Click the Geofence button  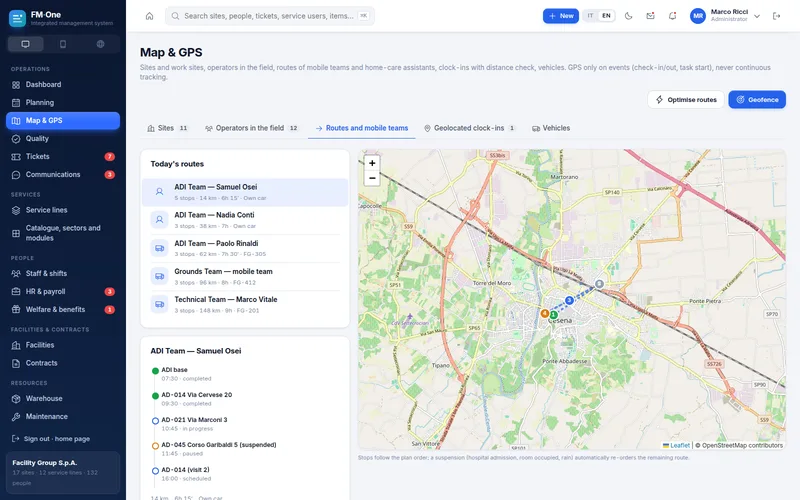757,99
